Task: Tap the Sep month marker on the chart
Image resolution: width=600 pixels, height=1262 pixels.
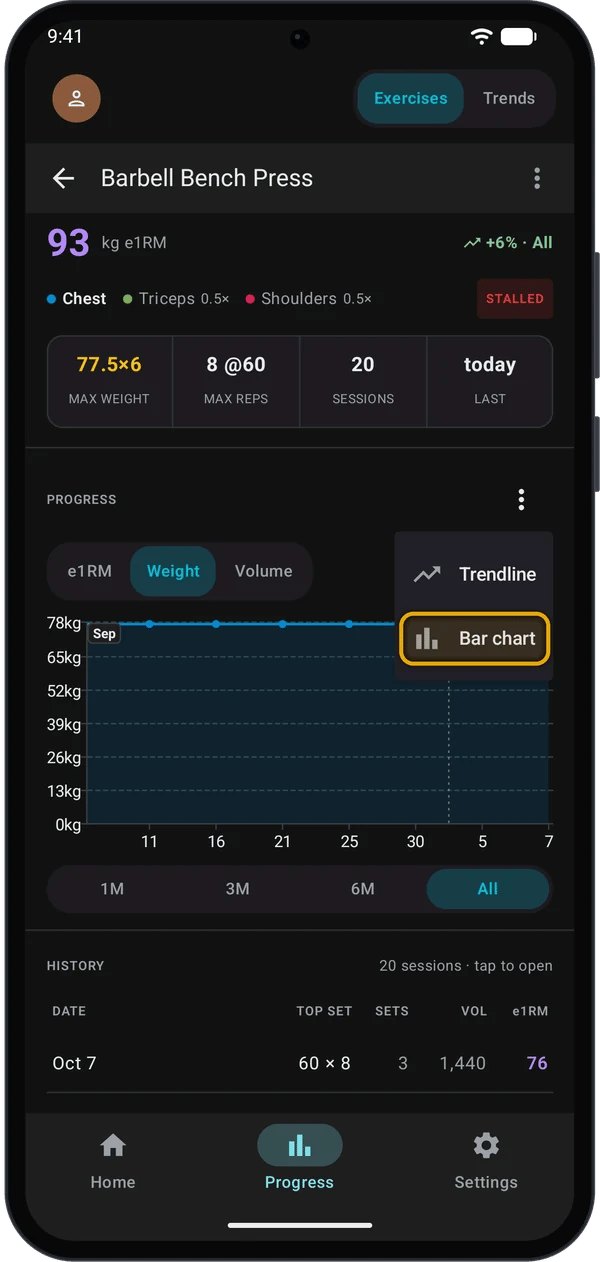Action: pos(104,634)
